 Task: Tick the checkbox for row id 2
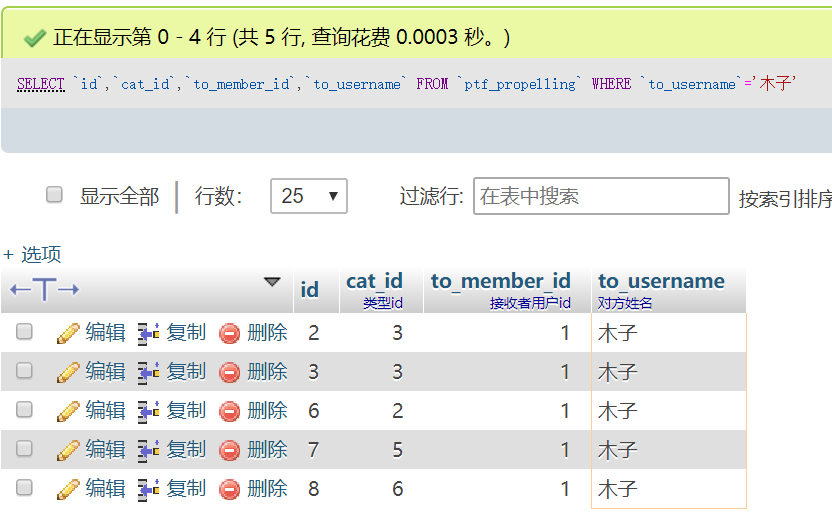coord(24,332)
